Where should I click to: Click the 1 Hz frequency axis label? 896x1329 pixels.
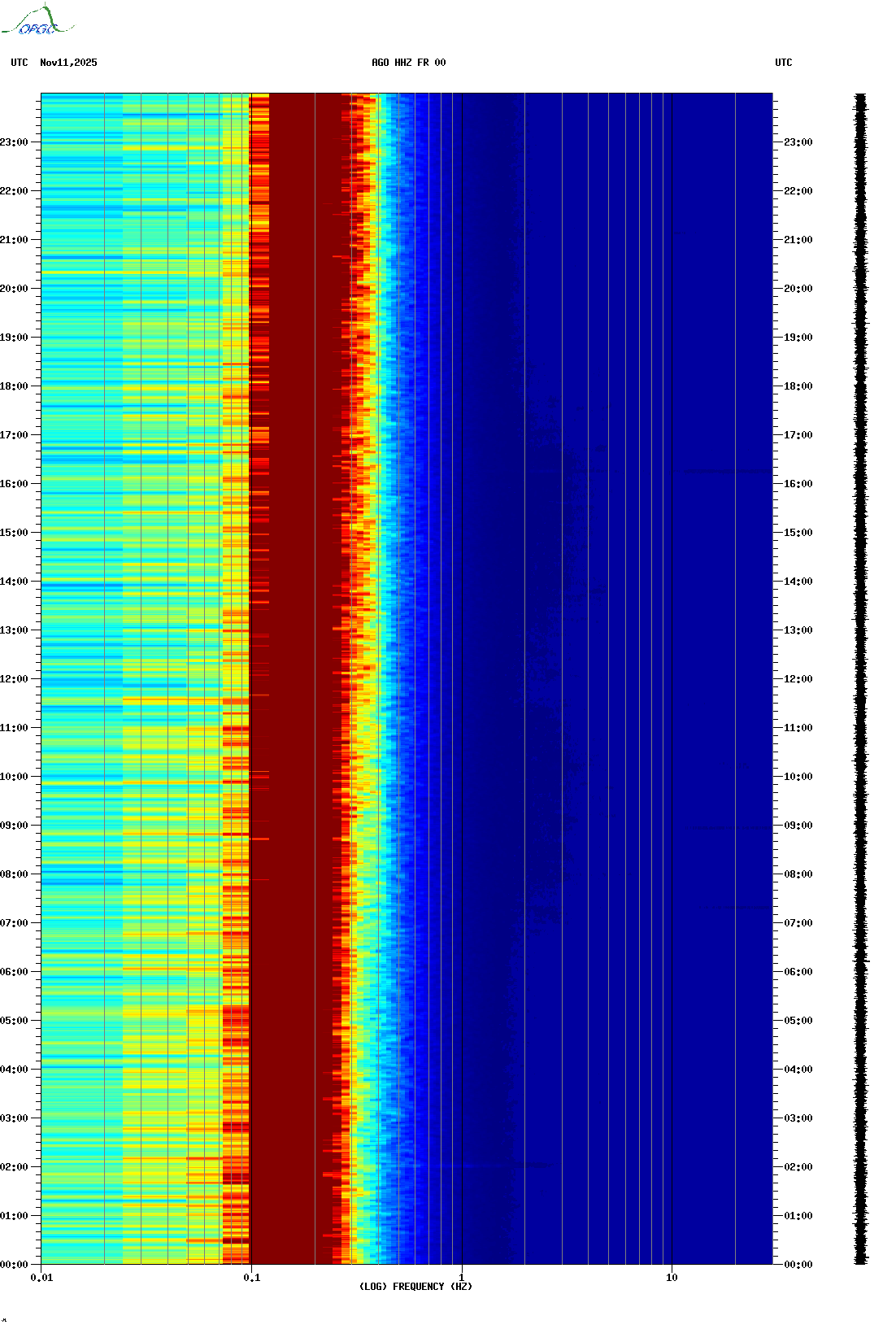(x=462, y=1278)
